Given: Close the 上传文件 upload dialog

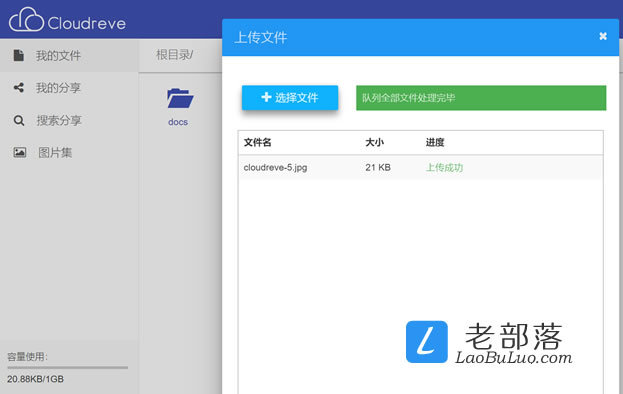Looking at the screenshot, I should [x=603, y=36].
